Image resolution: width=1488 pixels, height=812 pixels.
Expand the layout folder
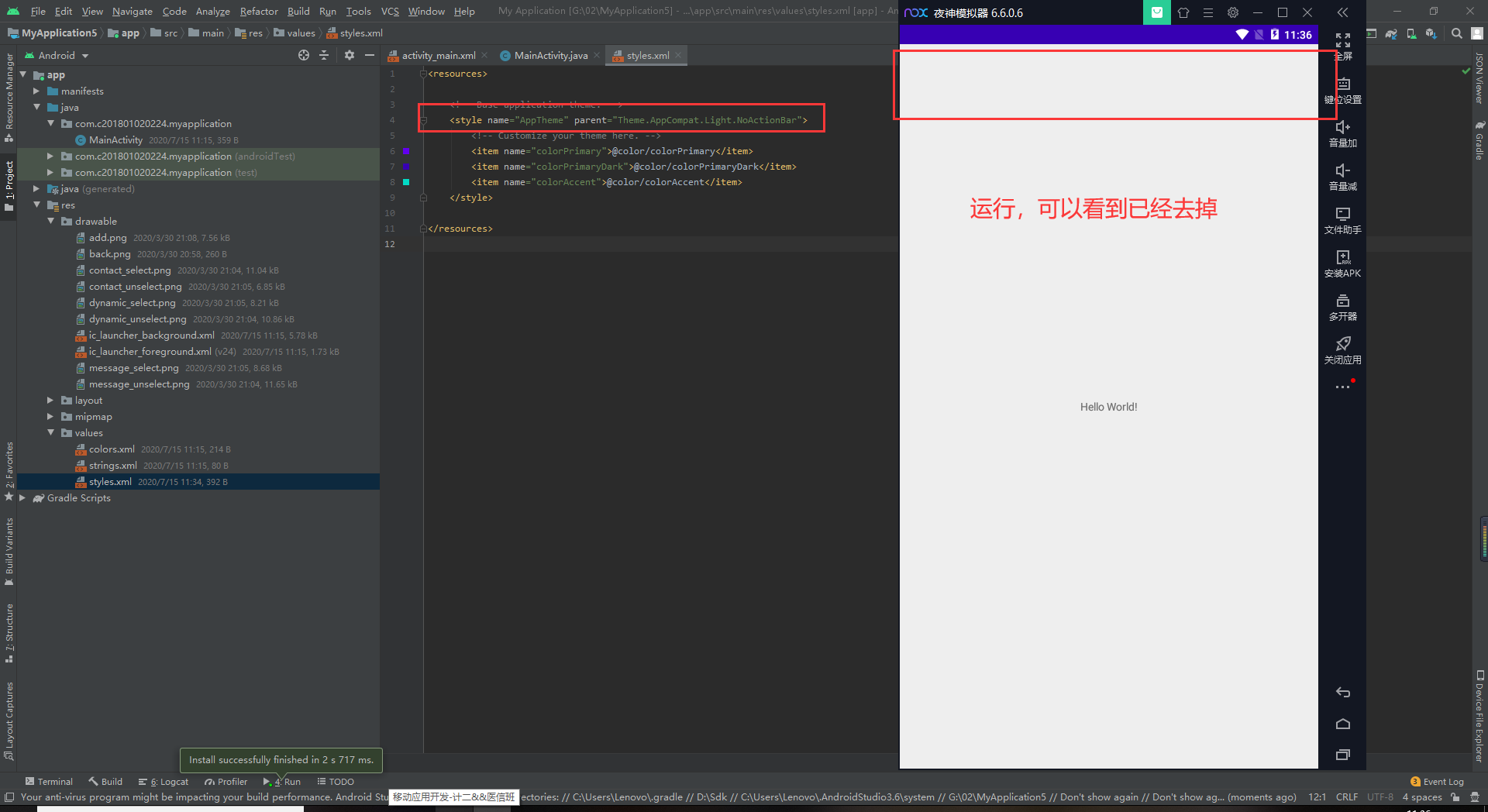click(x=50, y=400)
